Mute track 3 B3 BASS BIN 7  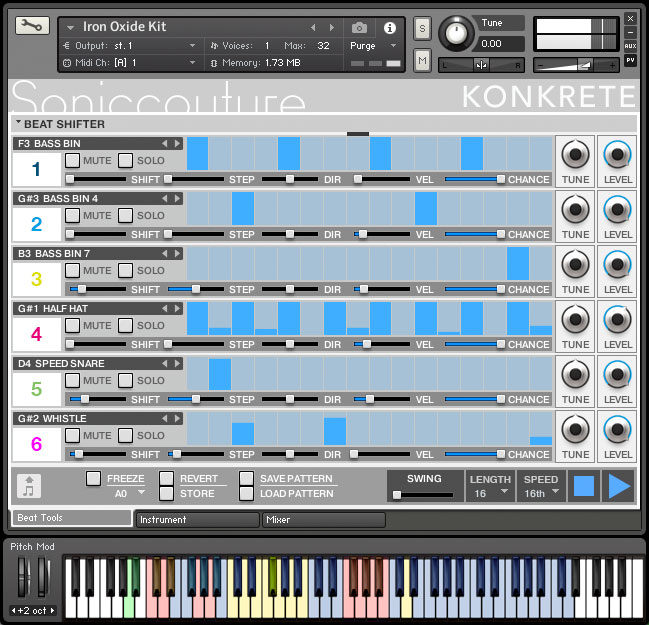click(72, 270)
